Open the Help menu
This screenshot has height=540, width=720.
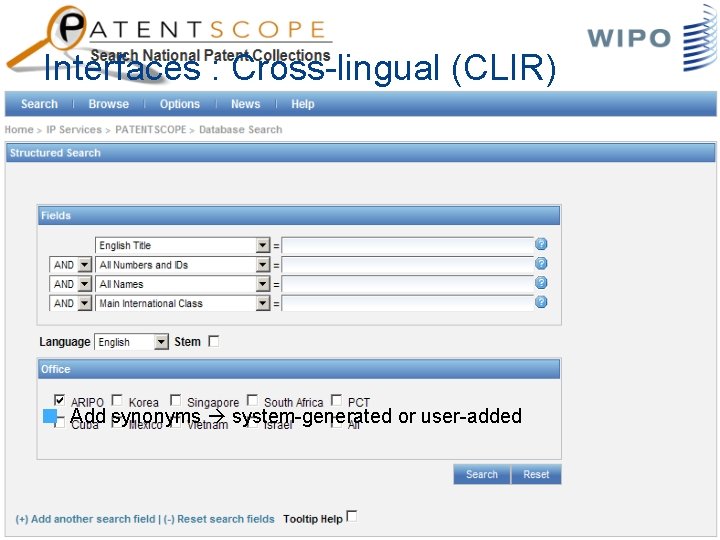[x=303, y=104]
